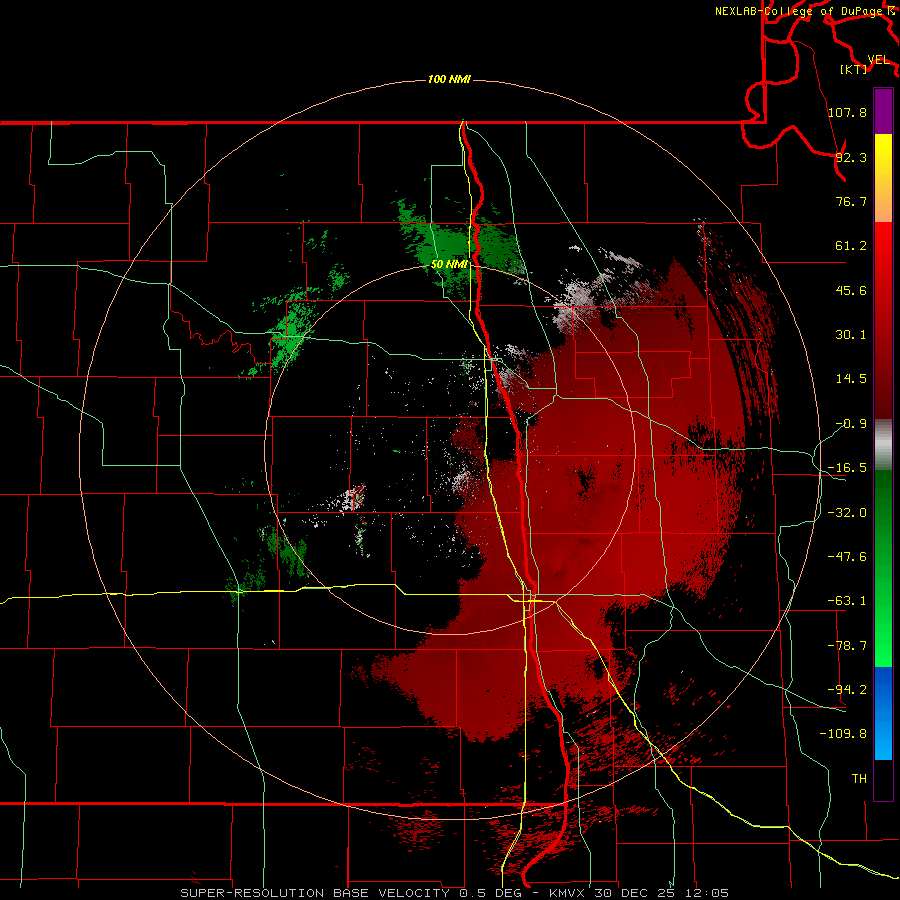Click the [KT] units label
This screenshot has width=900, height=900.
click(x=854, y=69)
